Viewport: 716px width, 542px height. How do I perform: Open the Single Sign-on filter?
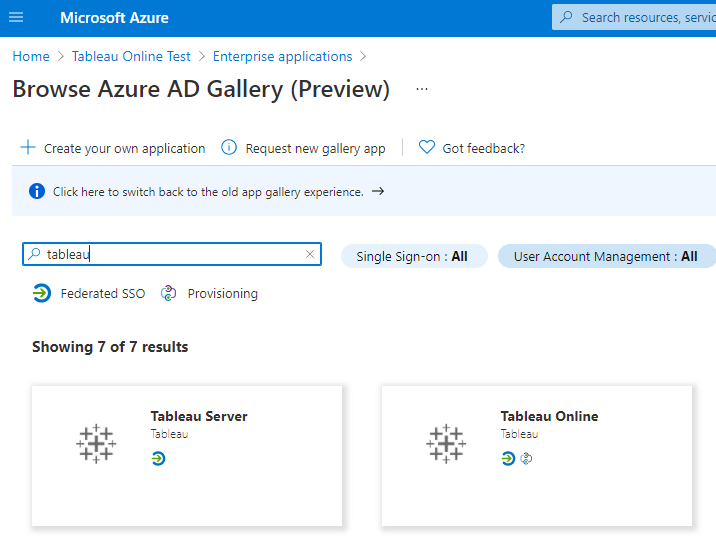tap(414, 256)
